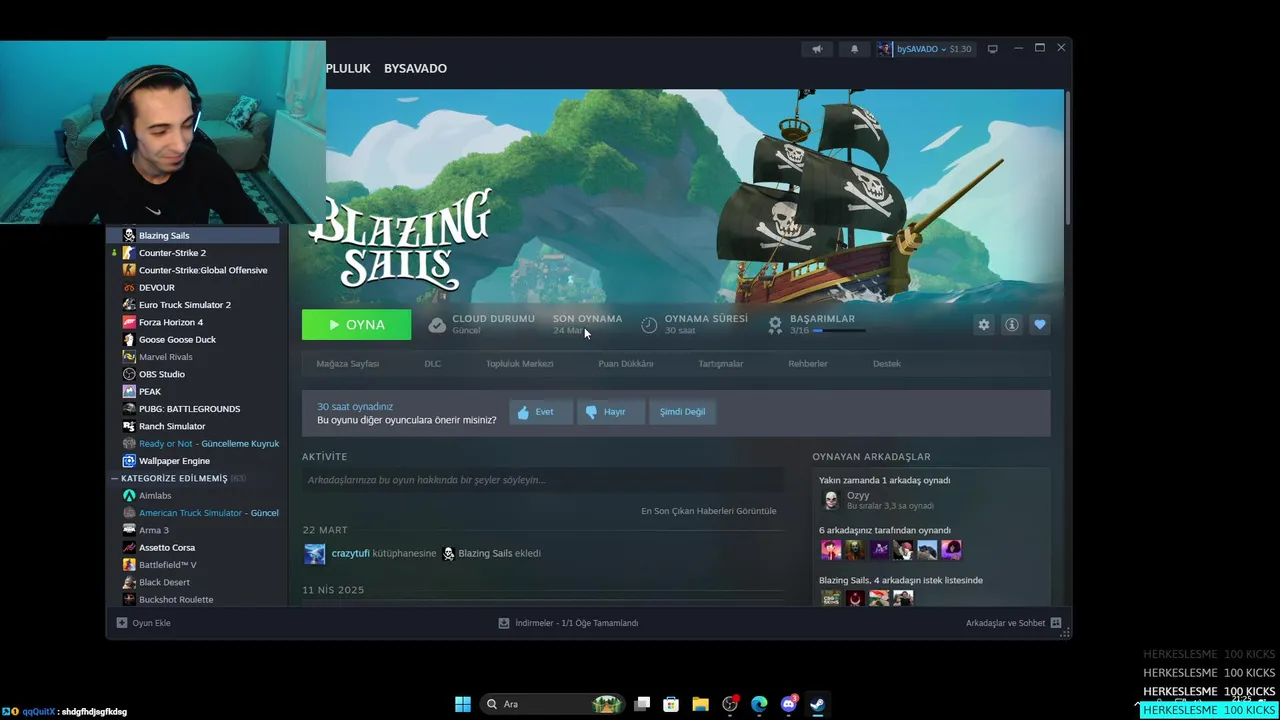Image resolution: width=1280 pixels, height=720 pixels.
Task: Open Başarımlar achievements gear icon
Action: pyautogui.click(x=775, y=325)
